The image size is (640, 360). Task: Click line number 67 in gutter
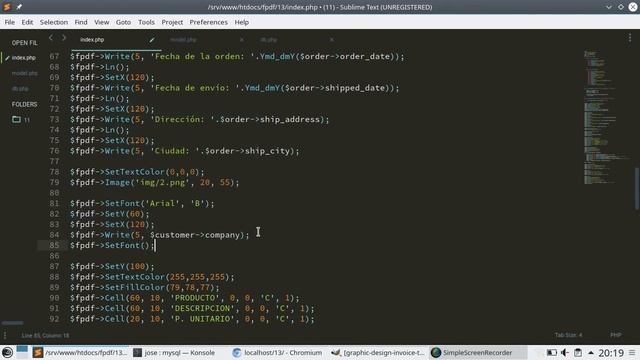pyautogui.click(x=54, y=56)
